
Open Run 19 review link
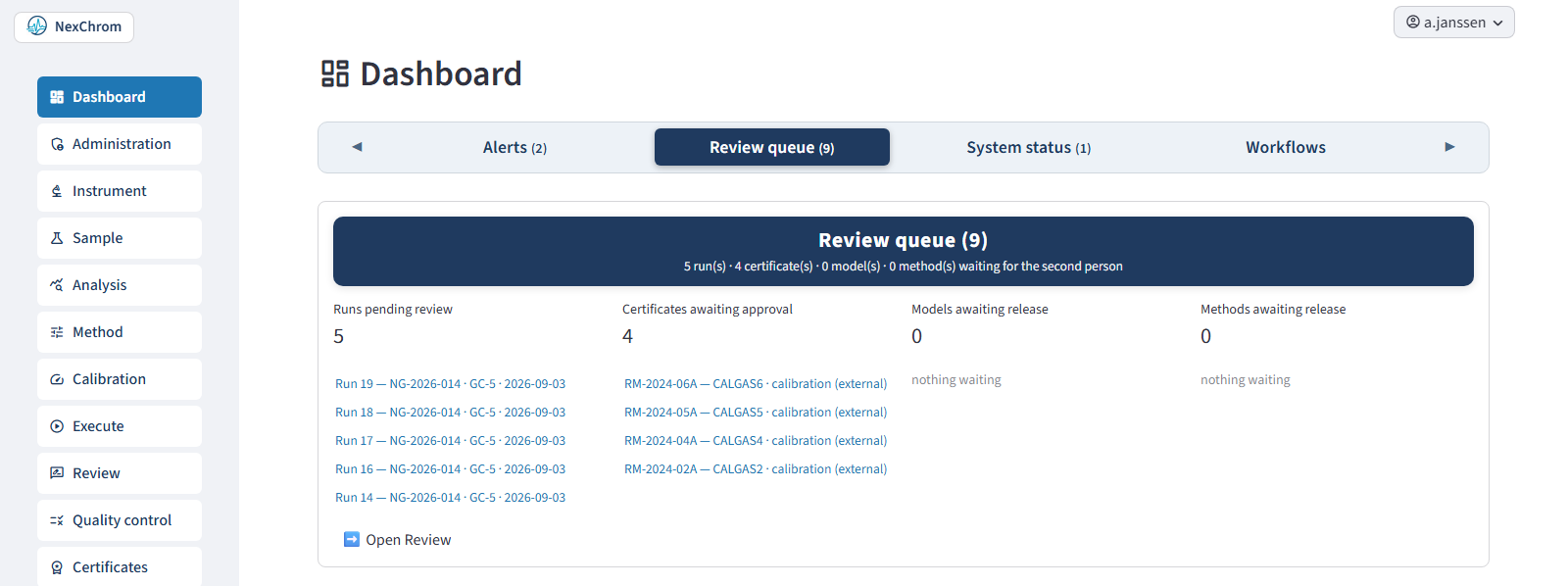450,384
